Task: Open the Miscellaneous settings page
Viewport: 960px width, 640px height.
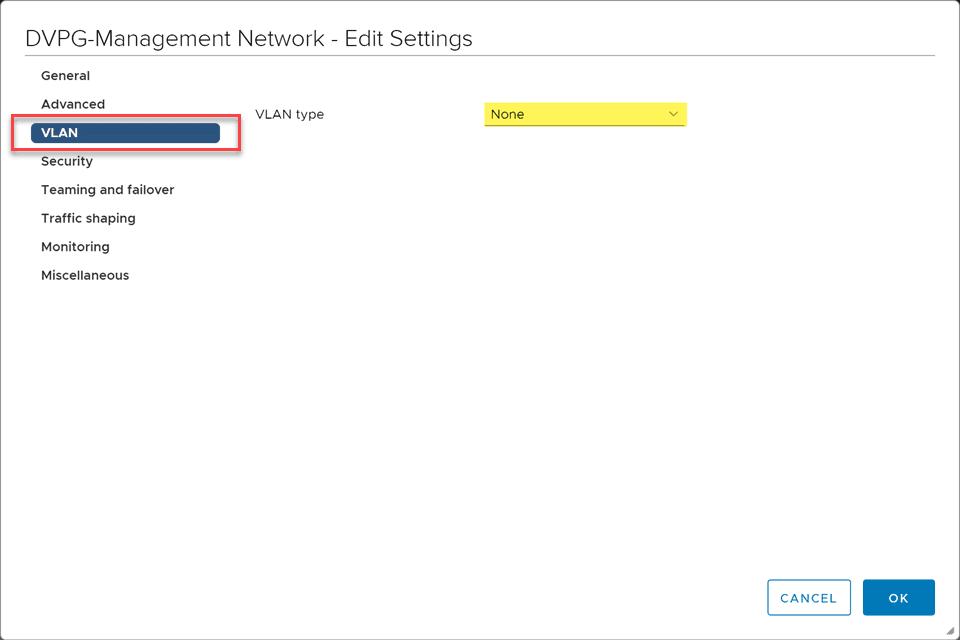Action: point(85,275)
